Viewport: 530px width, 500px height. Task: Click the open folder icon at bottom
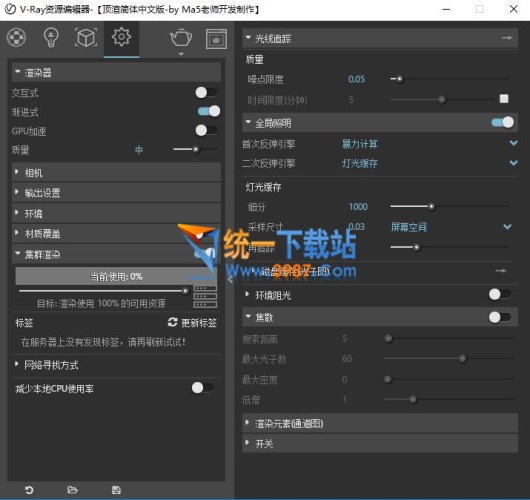pos(72,490)
